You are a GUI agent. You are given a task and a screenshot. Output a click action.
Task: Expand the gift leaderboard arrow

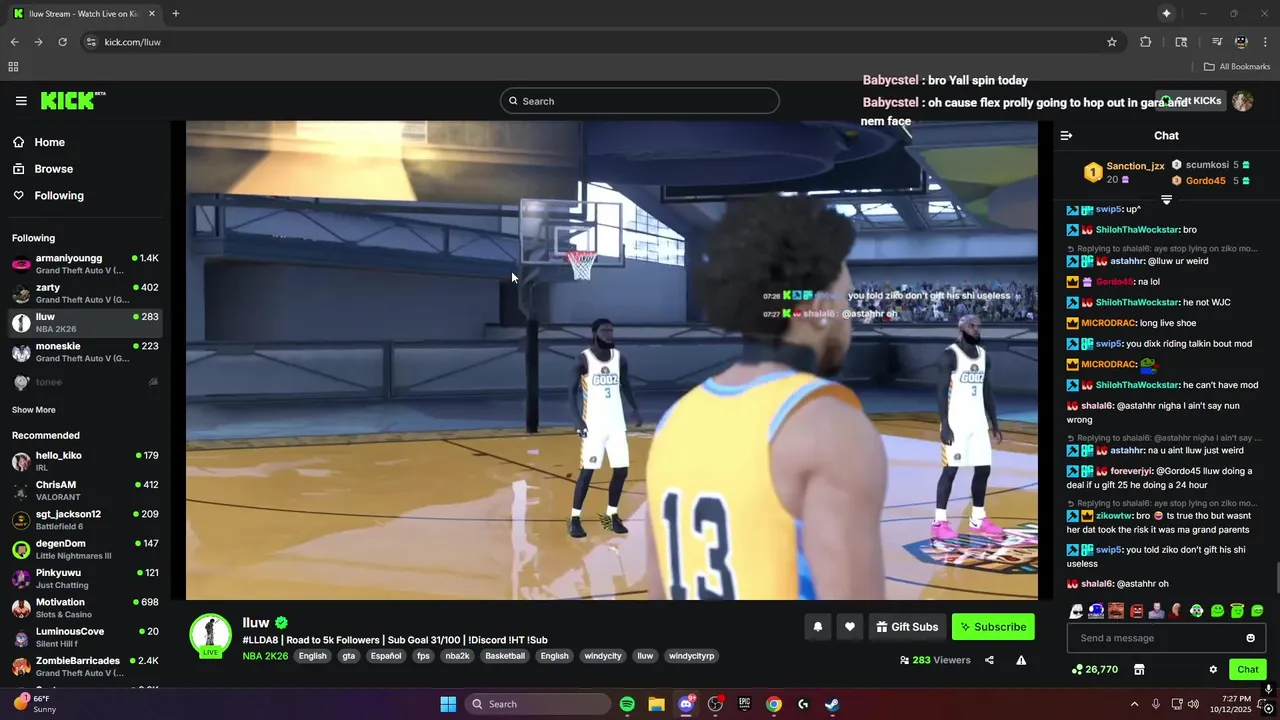click(x=1166, y=200)
